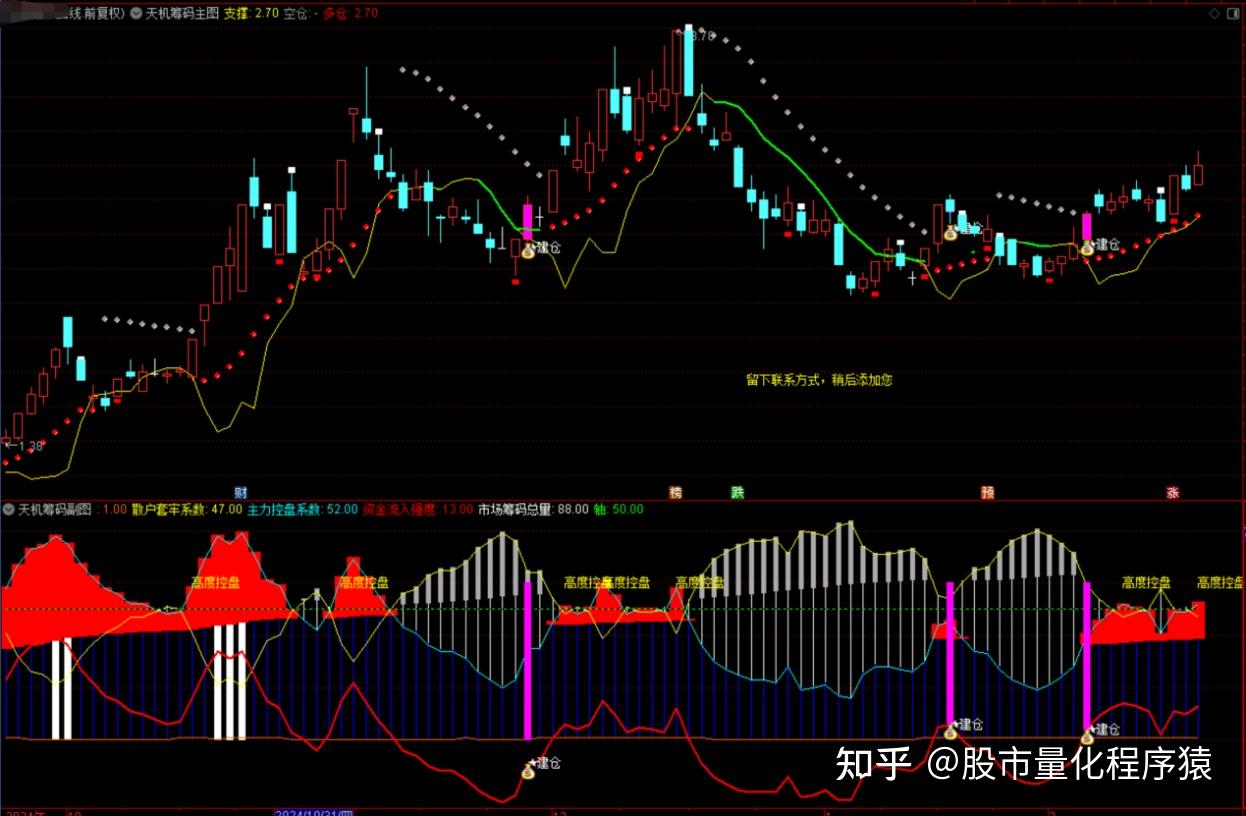Click the earliest 建仓 money bag in main chart

[529, 250]
